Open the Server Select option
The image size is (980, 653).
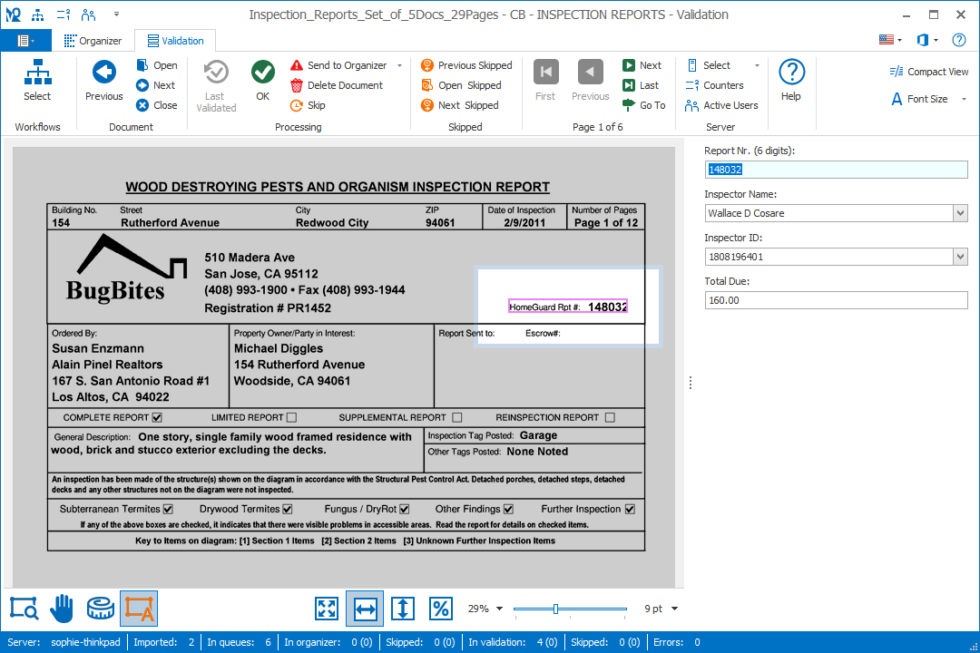[708, 65]
